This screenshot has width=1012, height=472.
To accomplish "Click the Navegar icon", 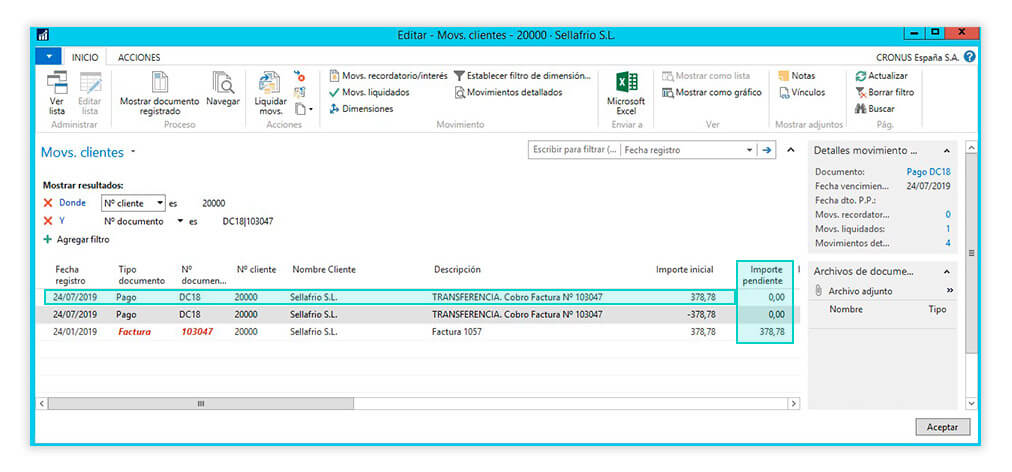I will tap(222, 85).
